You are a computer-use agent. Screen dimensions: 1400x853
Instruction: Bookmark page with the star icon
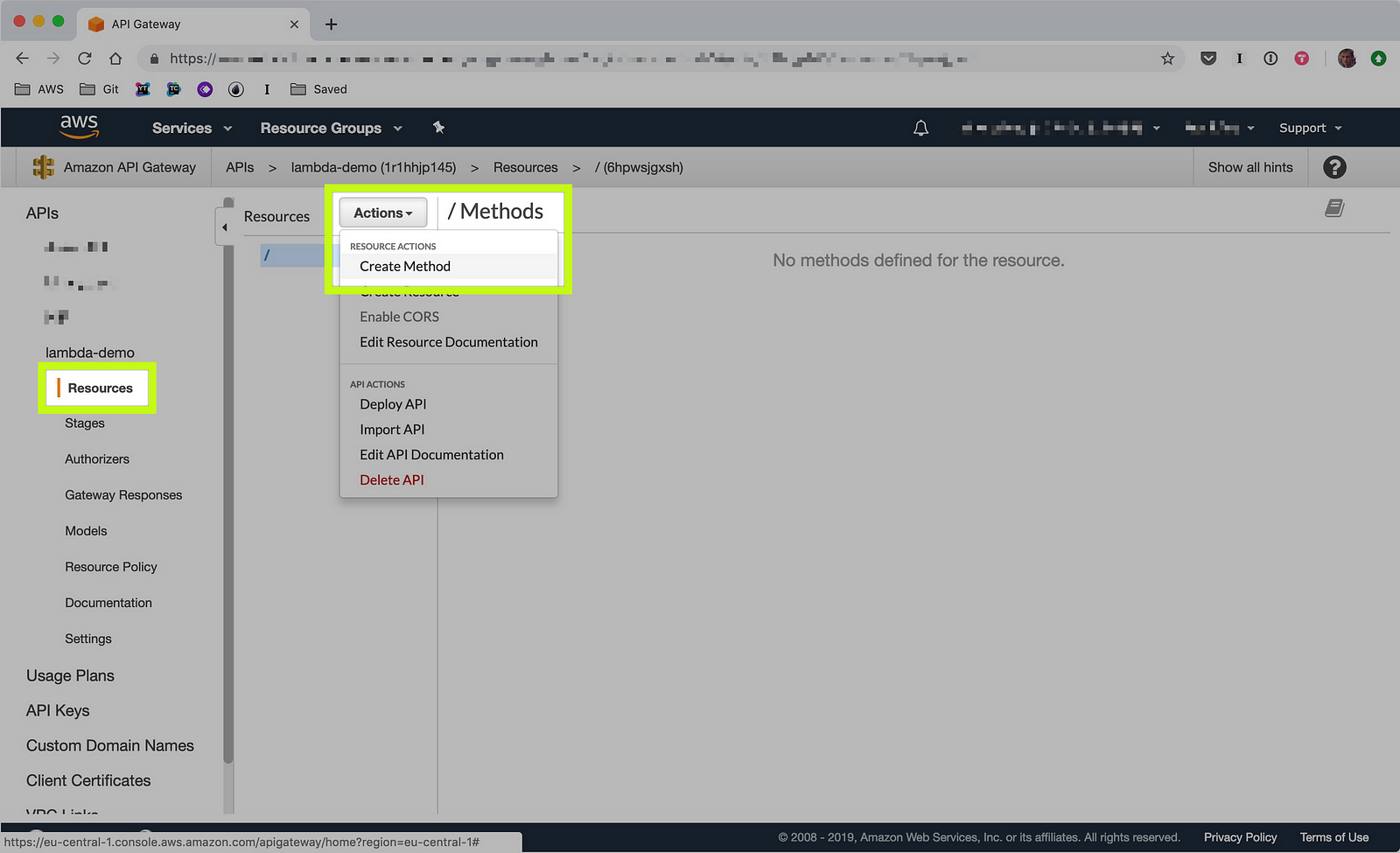coord(1167,59)
